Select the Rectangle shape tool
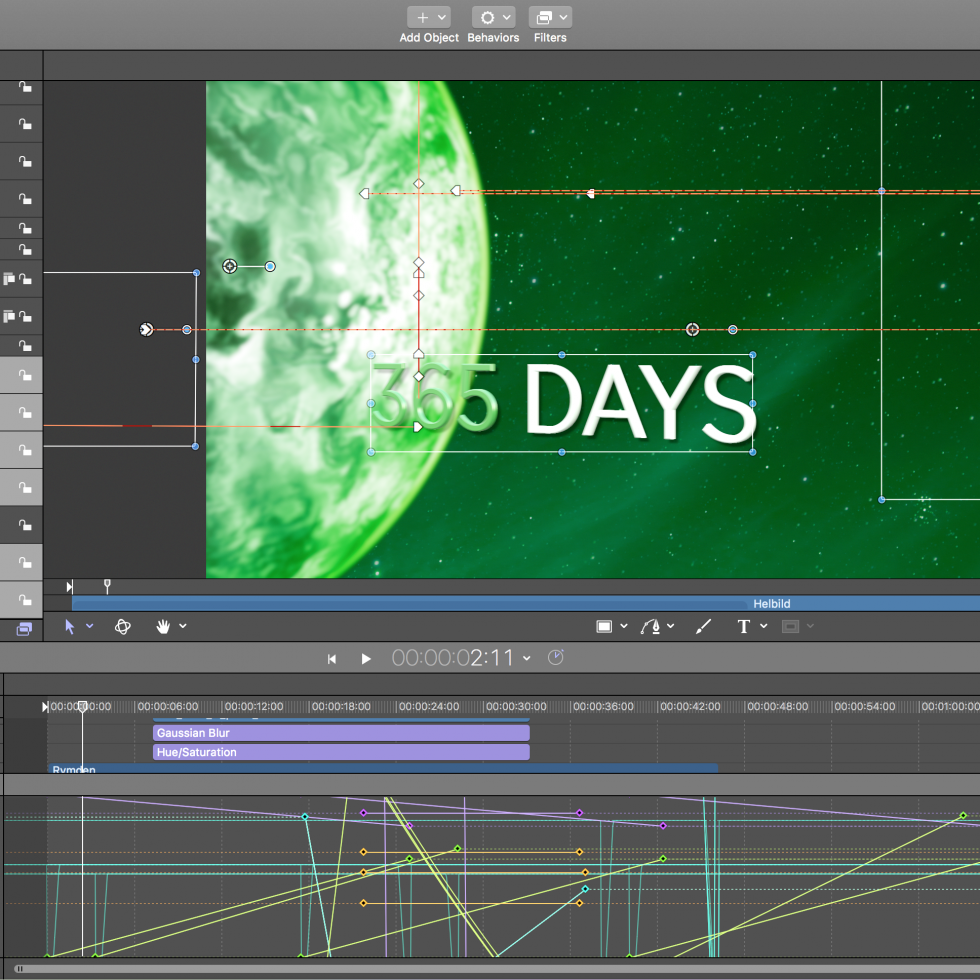The image size is (980, 980). coord(604,626)
